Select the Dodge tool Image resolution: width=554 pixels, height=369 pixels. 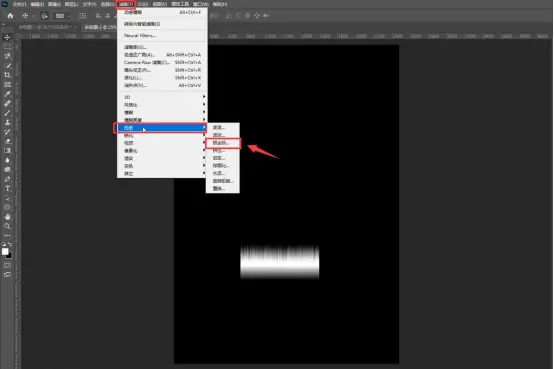pos(7,170)
